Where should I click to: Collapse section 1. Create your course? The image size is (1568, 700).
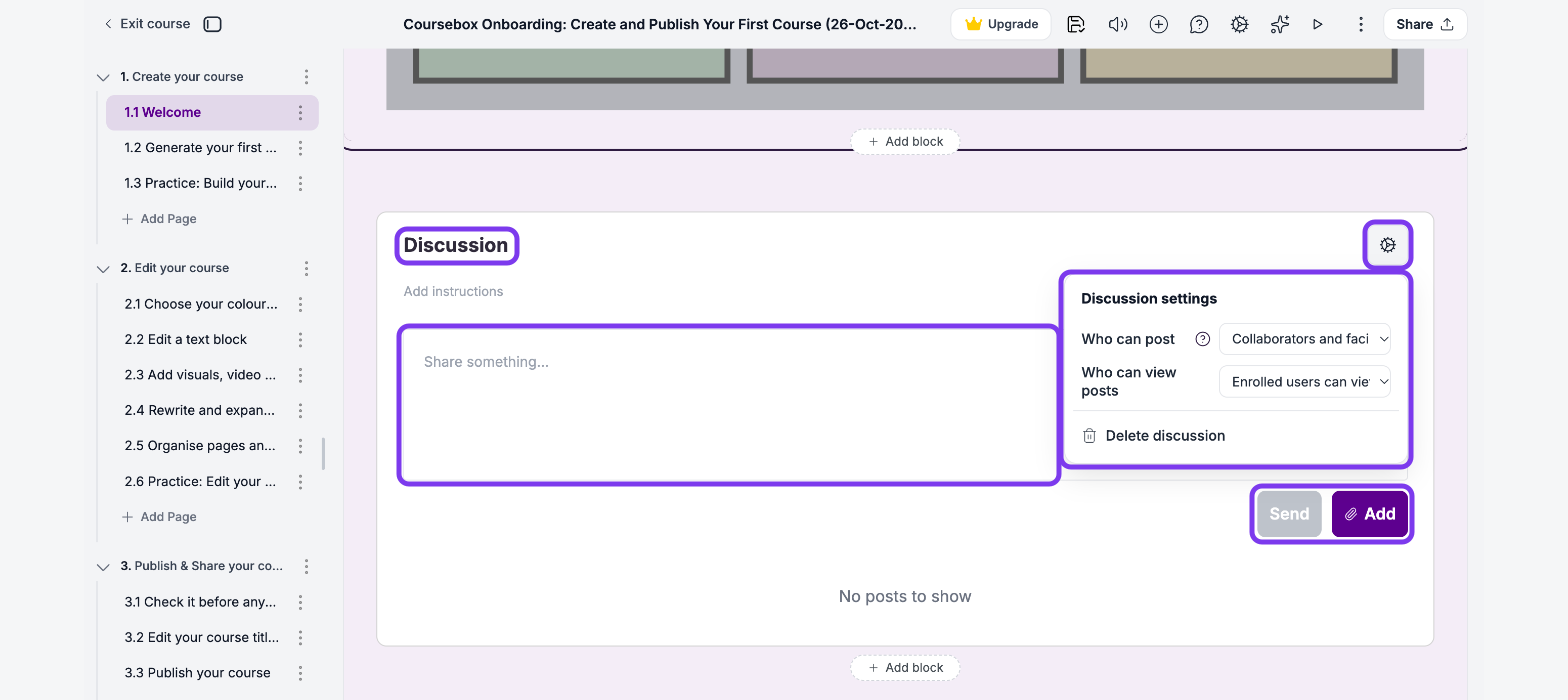point(102,77)
